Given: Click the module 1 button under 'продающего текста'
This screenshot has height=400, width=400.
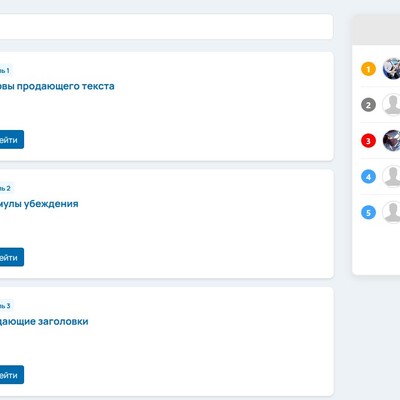Looking at the screenshot, I should click(x=11, y=139).
